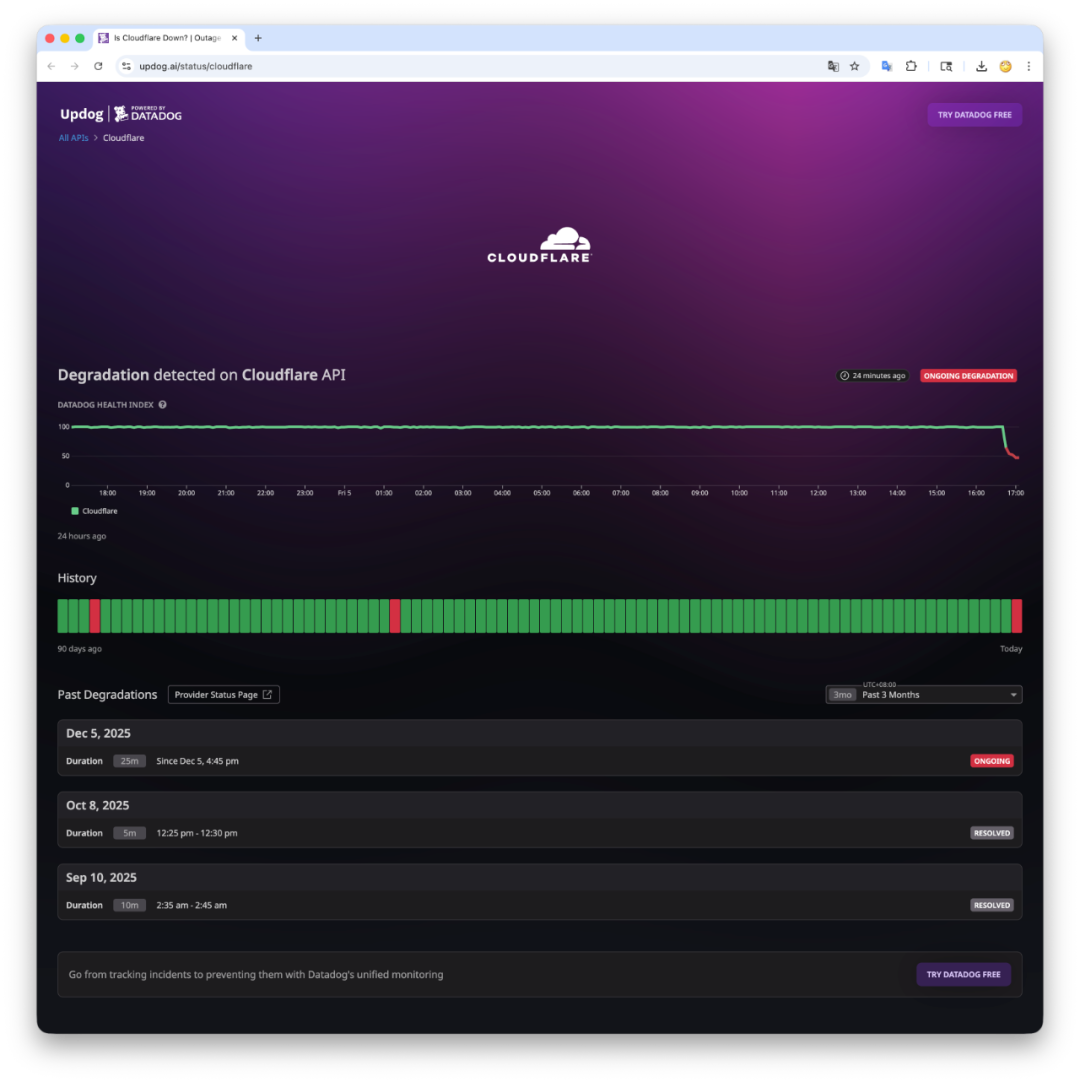Go back using the browser back arrow
The image size is (1080, 1082).
[x=51, y=66]
